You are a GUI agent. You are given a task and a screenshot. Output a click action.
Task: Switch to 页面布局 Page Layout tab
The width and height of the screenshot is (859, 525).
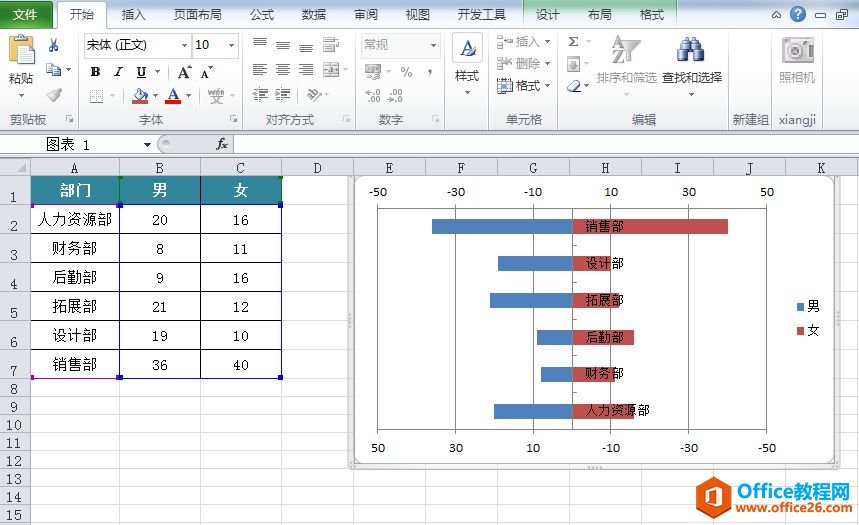click(198, 15)
